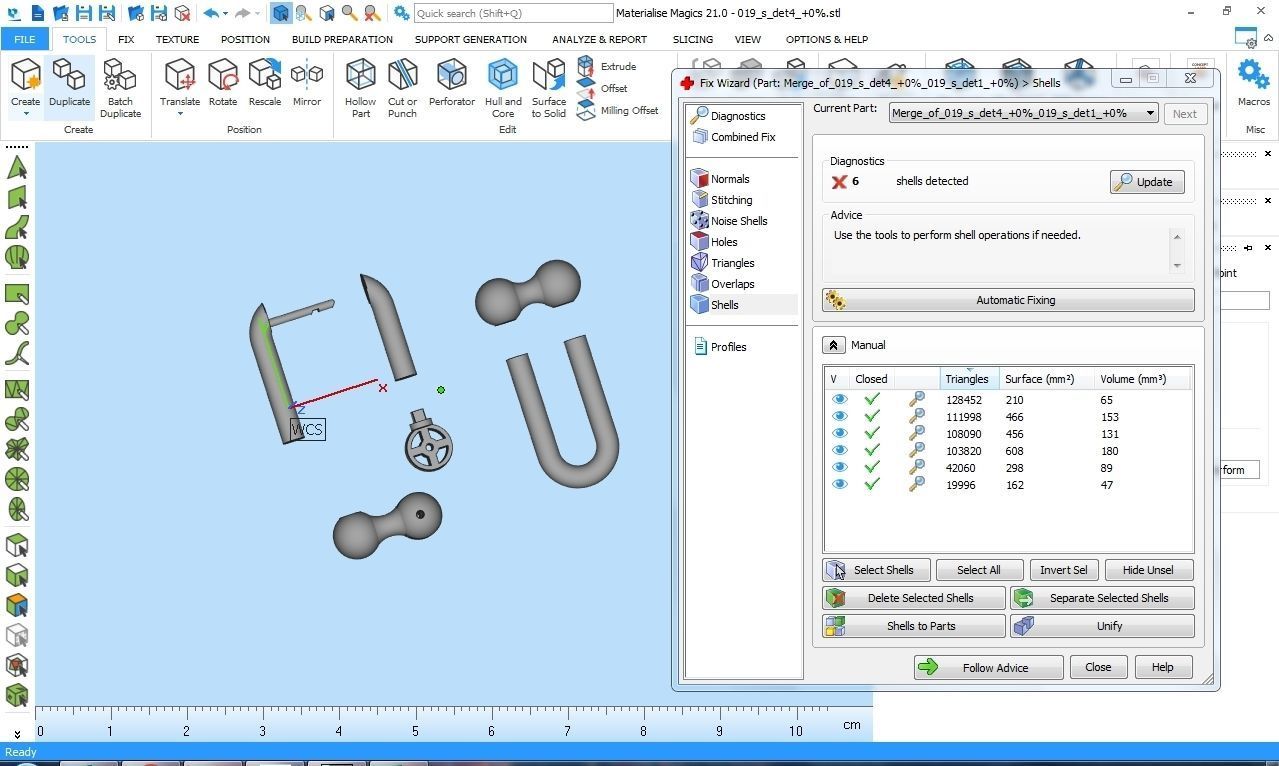
Task: Toggle visibility of shell with 111998 triangles
Action: coord(839,417)
